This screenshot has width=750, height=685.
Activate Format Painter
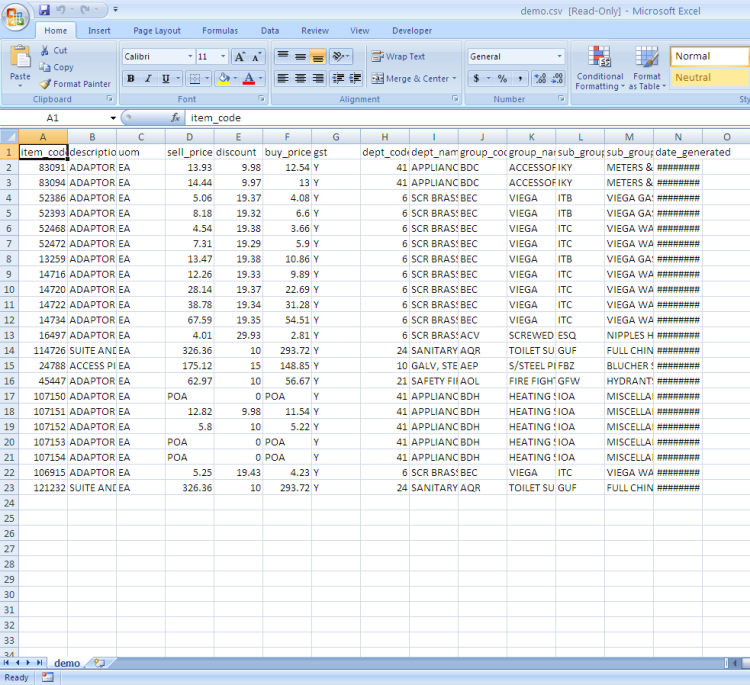[75, 84]
